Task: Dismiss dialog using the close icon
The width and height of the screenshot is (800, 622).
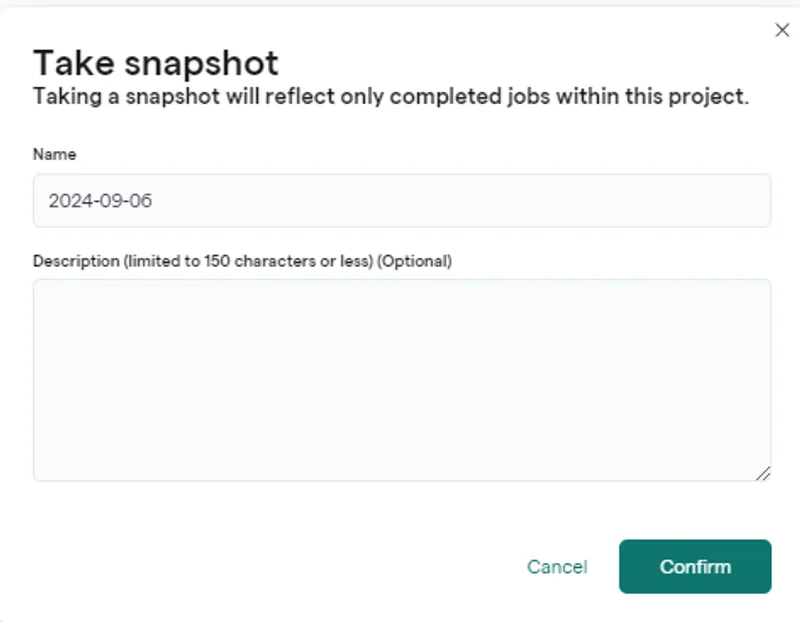Action: (x=782, y=30)
